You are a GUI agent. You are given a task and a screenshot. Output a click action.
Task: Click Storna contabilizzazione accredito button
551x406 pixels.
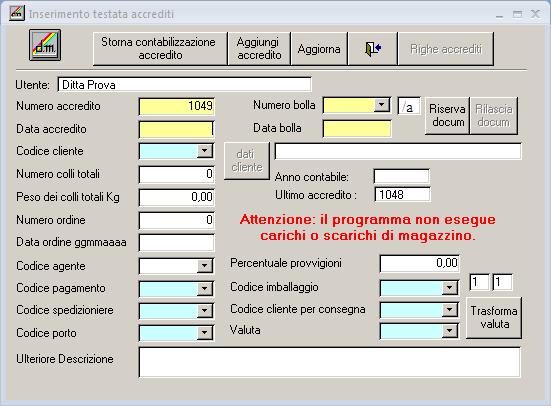(160, 49)
